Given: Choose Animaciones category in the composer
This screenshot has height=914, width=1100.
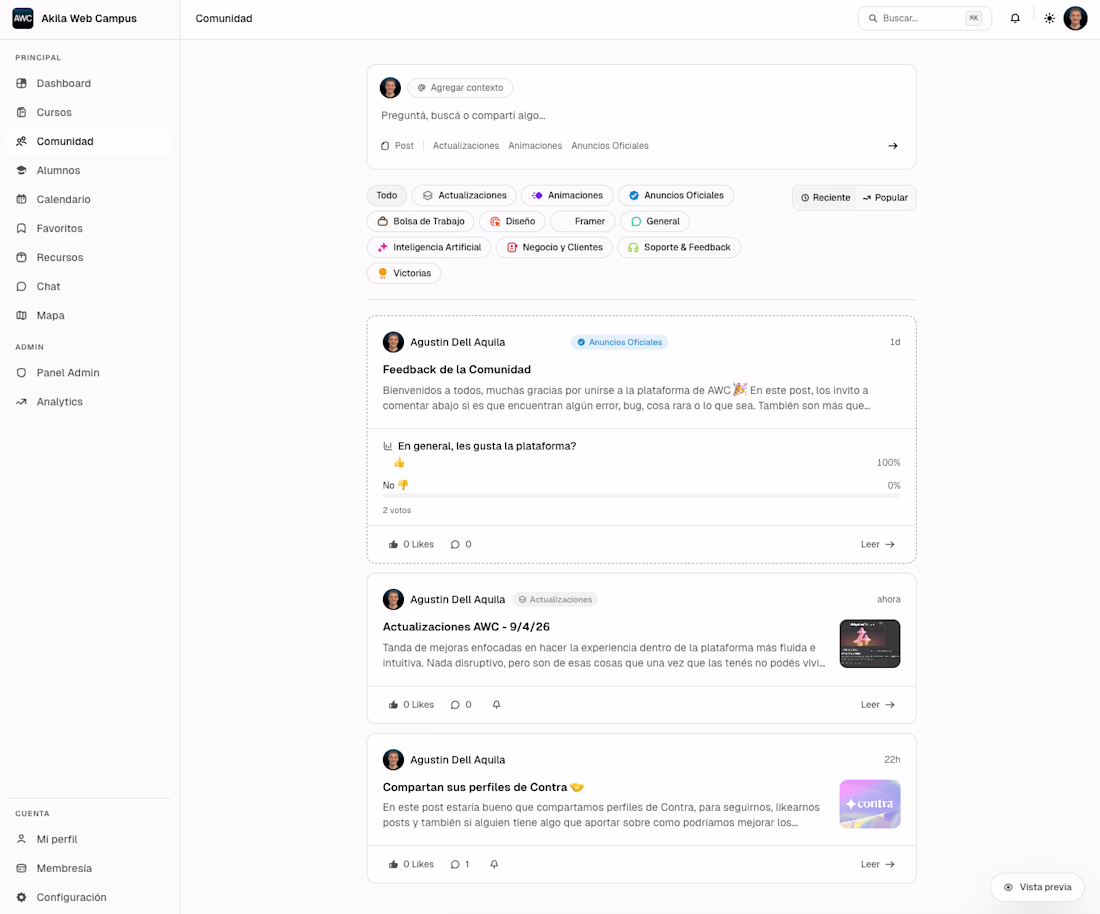Looking at the screenshot, I should (x=535, y=146).
